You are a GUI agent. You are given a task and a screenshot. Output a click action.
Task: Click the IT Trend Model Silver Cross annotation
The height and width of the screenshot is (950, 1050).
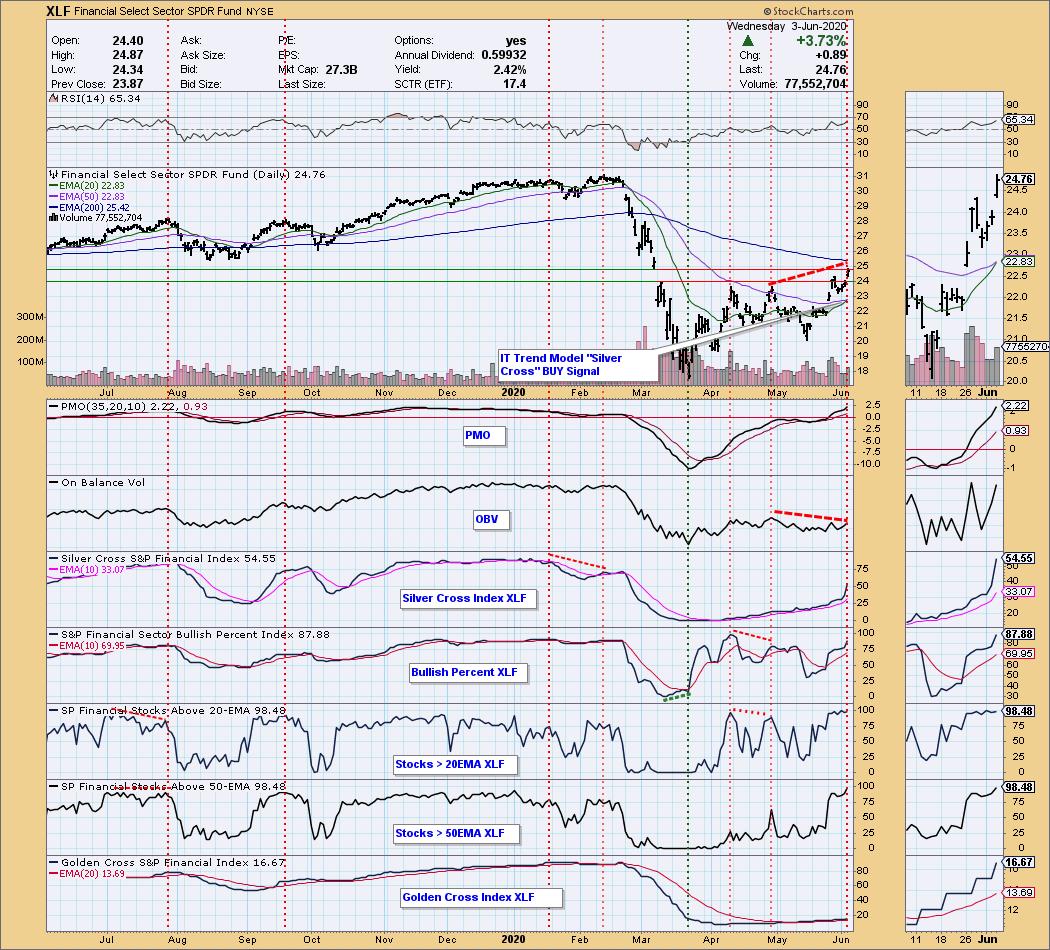tap(579, 365)
